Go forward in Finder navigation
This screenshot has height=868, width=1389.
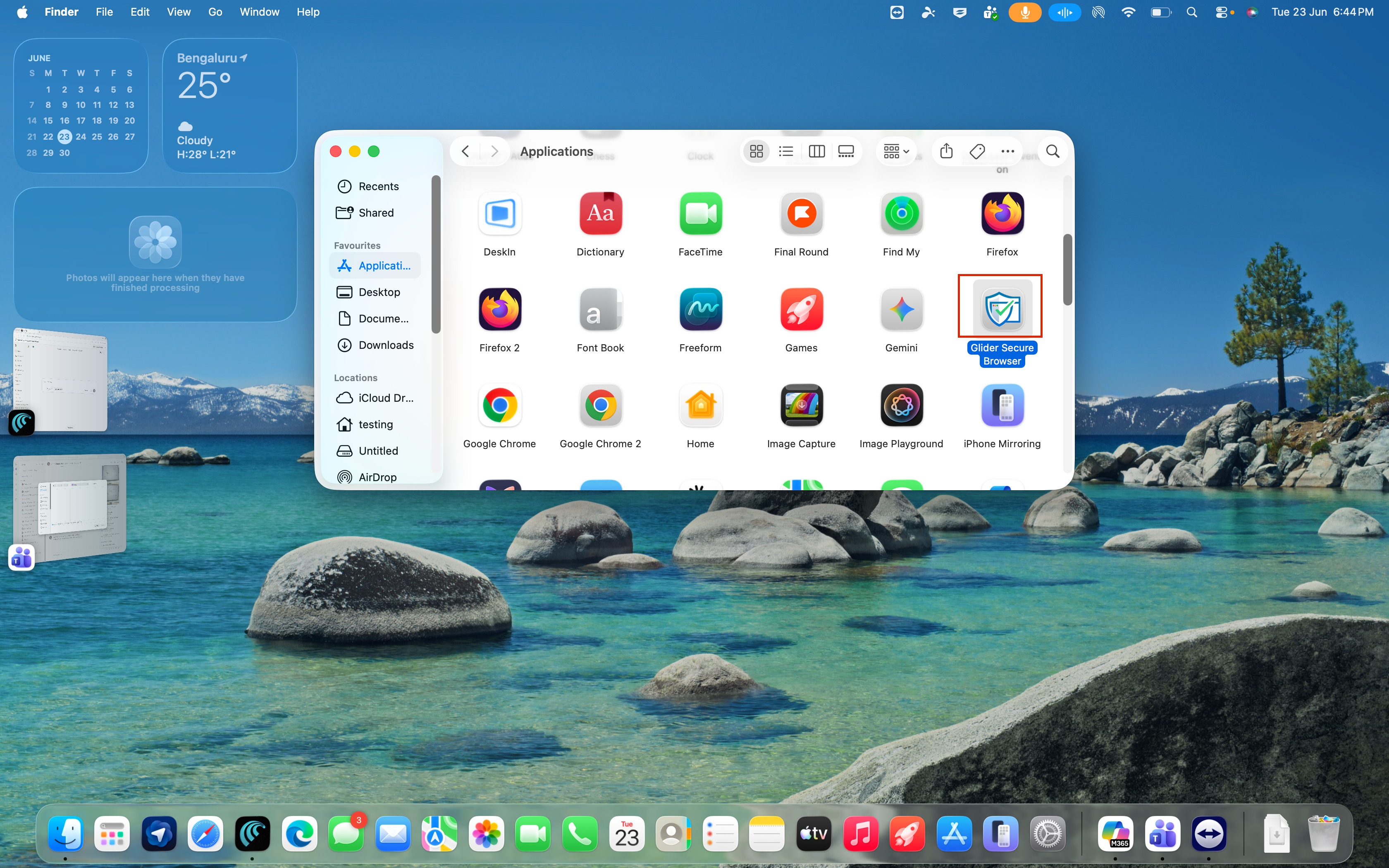[x=494, y=152]
